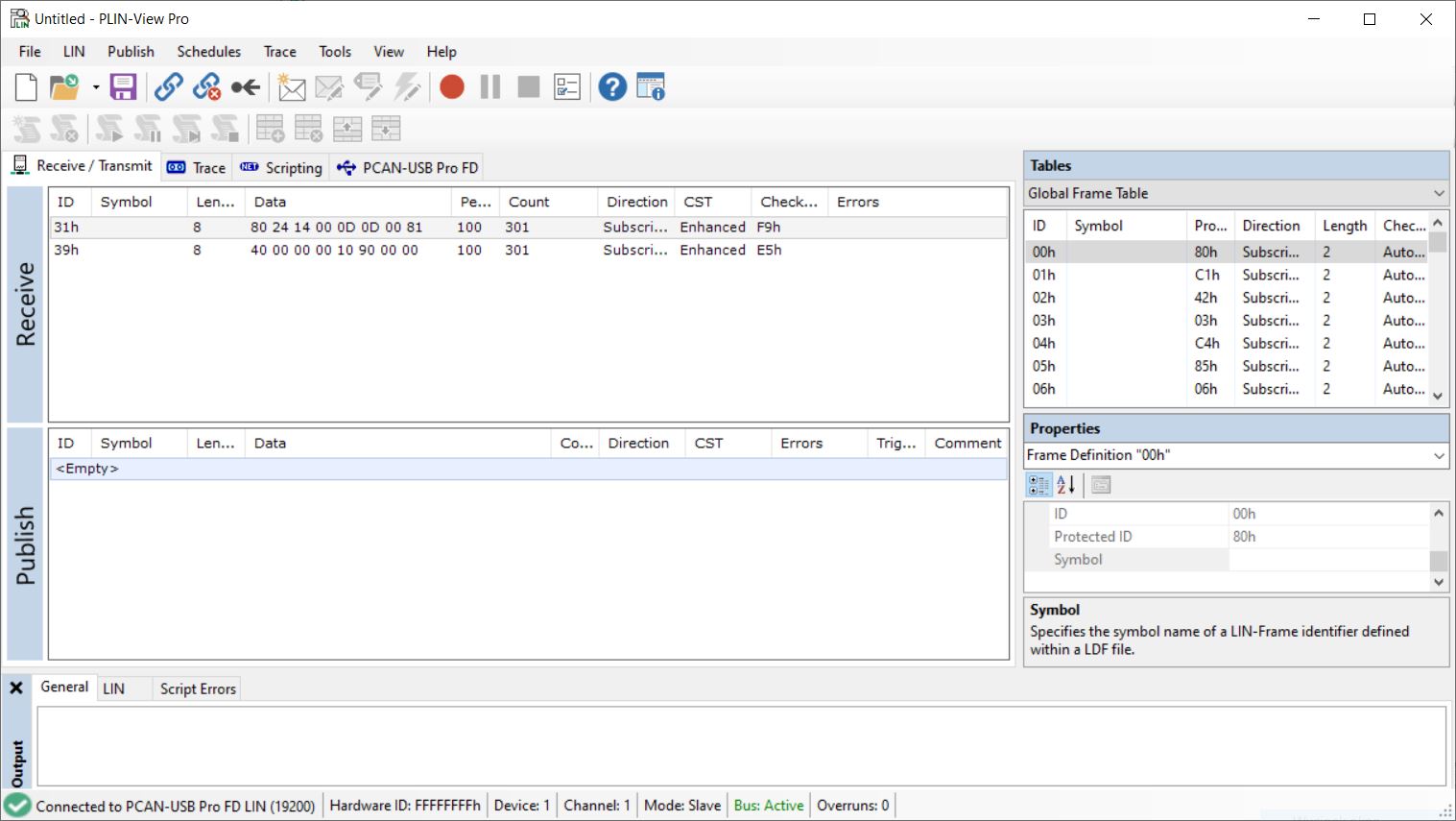1456x821 pixels.
Task: Open the Schedules menu
Action: pos(208,52)
